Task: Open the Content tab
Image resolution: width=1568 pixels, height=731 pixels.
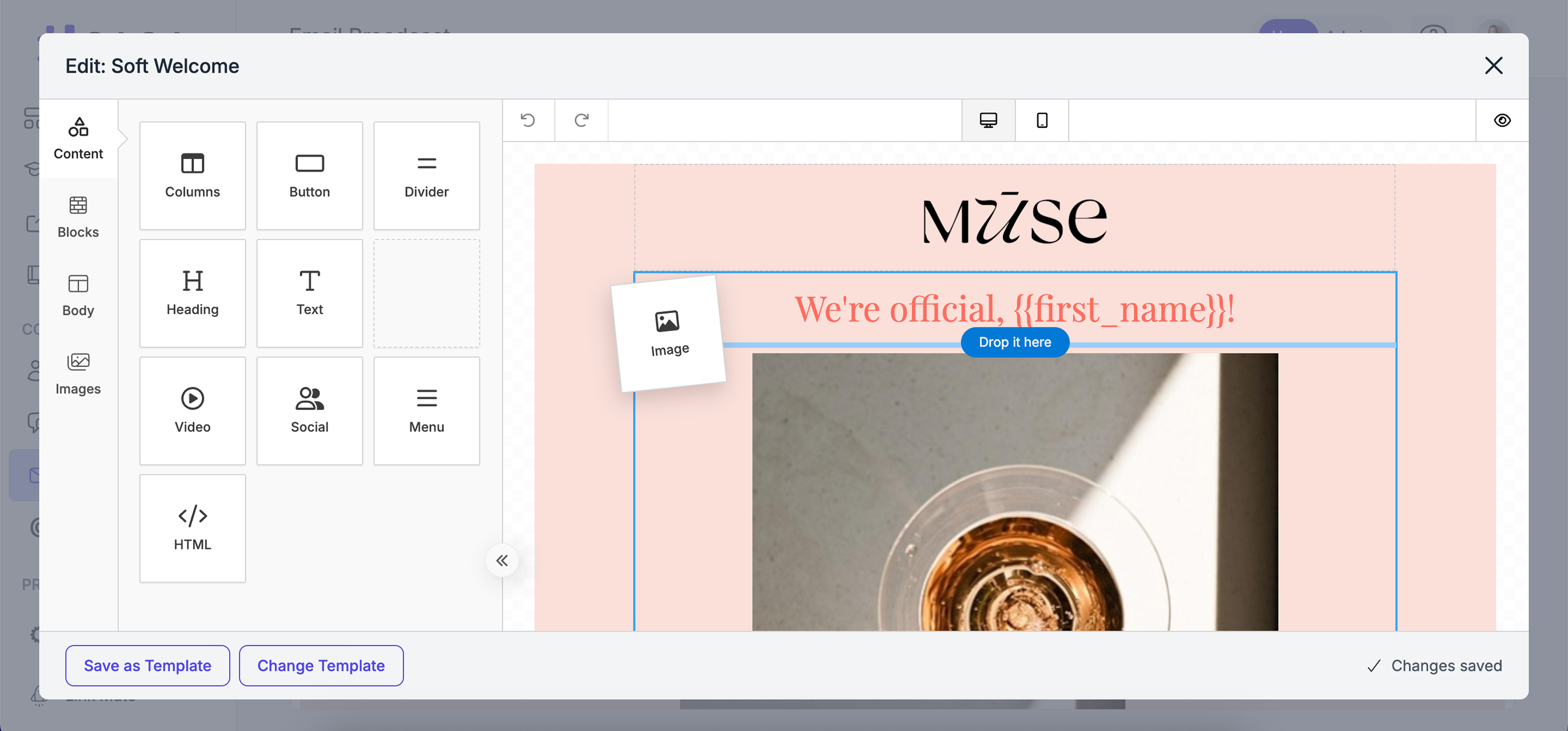Action: click(78, 139)
